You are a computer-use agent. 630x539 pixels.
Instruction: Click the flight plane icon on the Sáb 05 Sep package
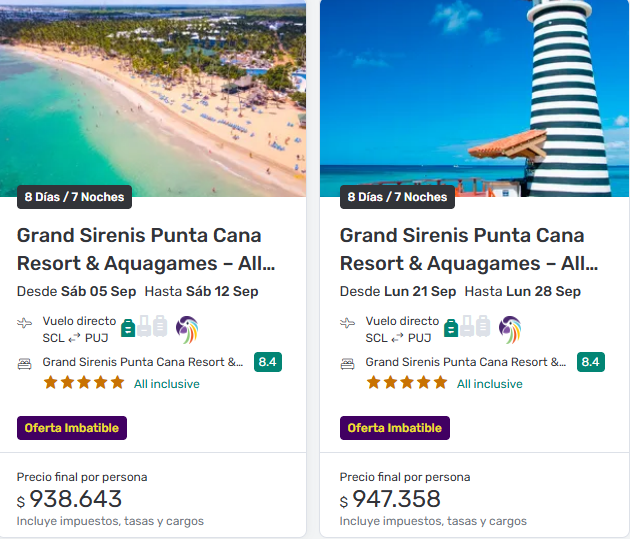click(x=25, y=323)
